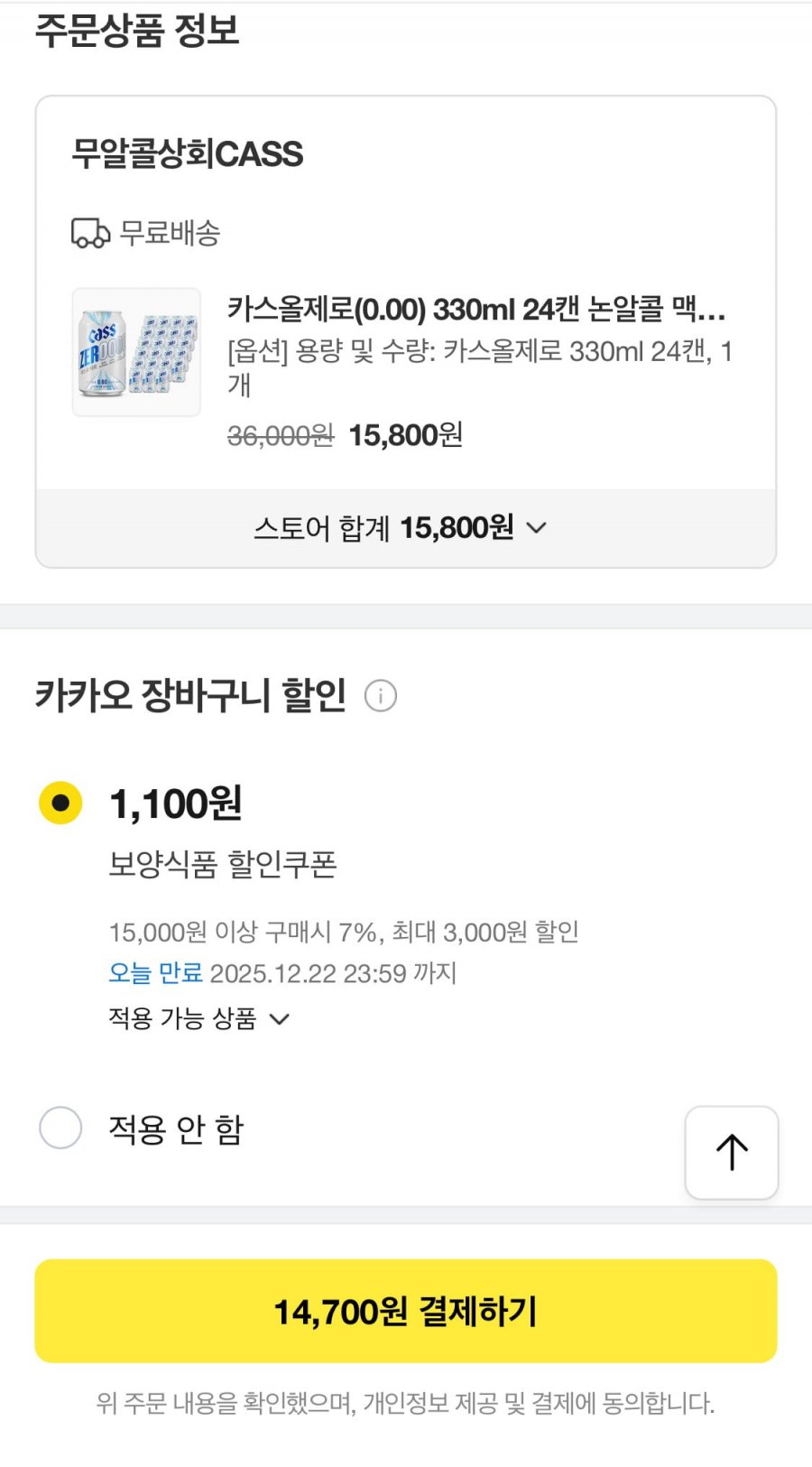Tap the 오늘 만료 expiry notice
812x1467 pixels.
point(155,973)
